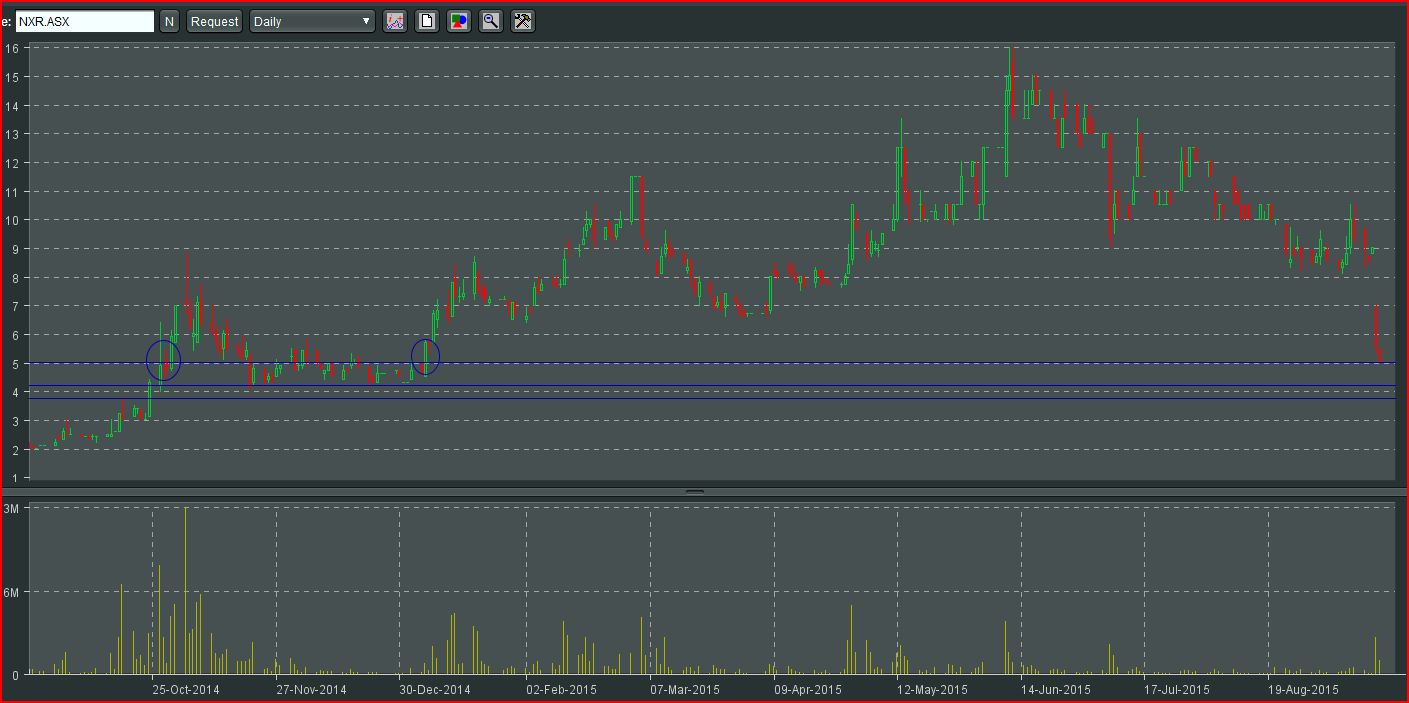Open the Daily interval dropdown
Viewport: 1409px width, 703px height.
[312, 21]
